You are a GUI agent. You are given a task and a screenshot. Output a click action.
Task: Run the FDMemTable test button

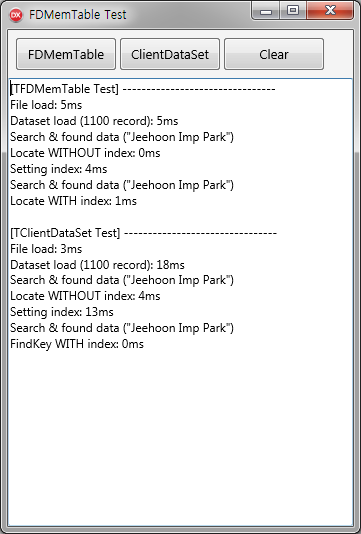tap(66, 54)
